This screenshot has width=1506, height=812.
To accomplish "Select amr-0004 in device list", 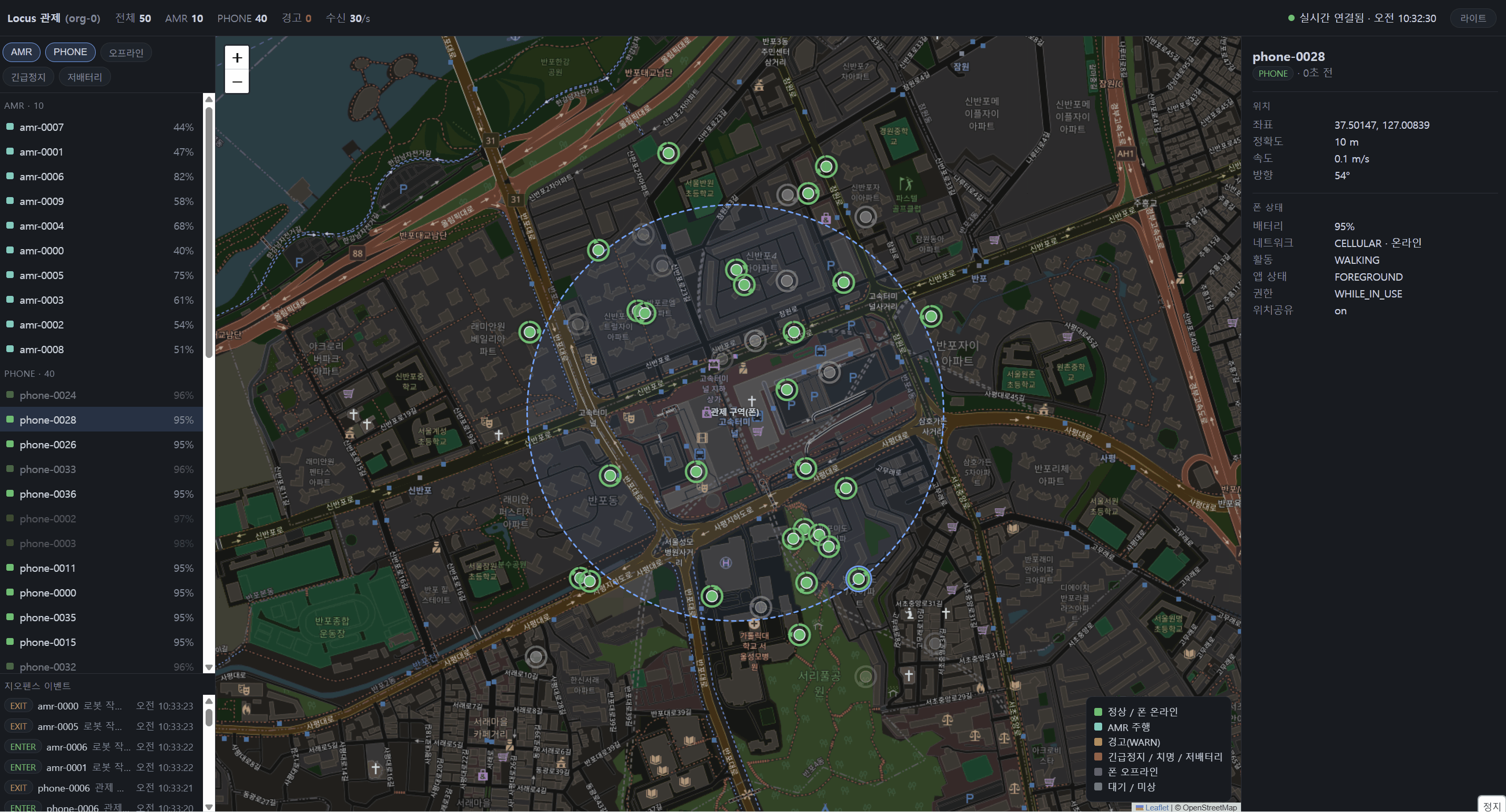I will point(101,226).
